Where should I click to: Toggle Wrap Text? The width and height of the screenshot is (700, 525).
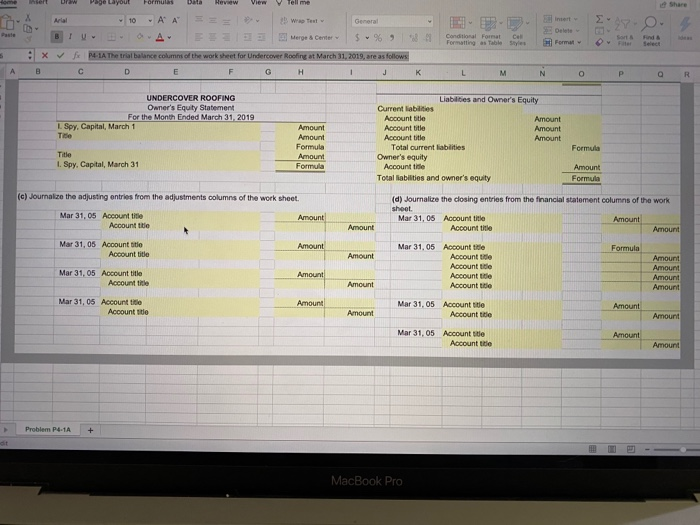(302, 21)
